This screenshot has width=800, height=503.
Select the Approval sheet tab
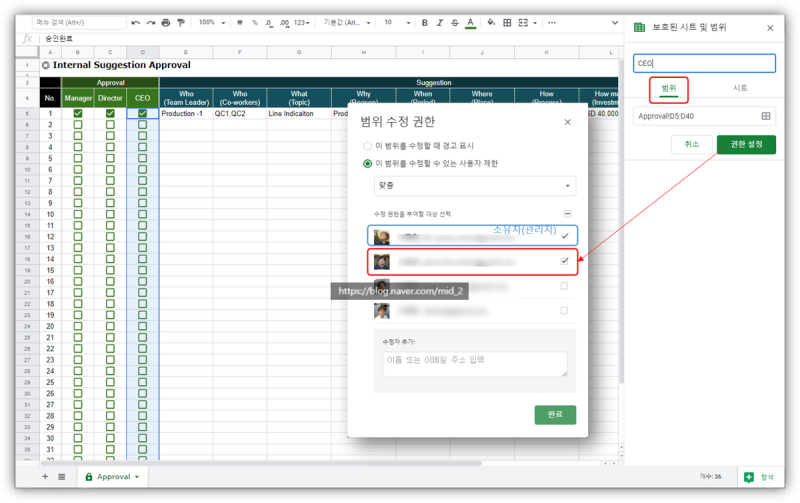[x=113, y=476]
